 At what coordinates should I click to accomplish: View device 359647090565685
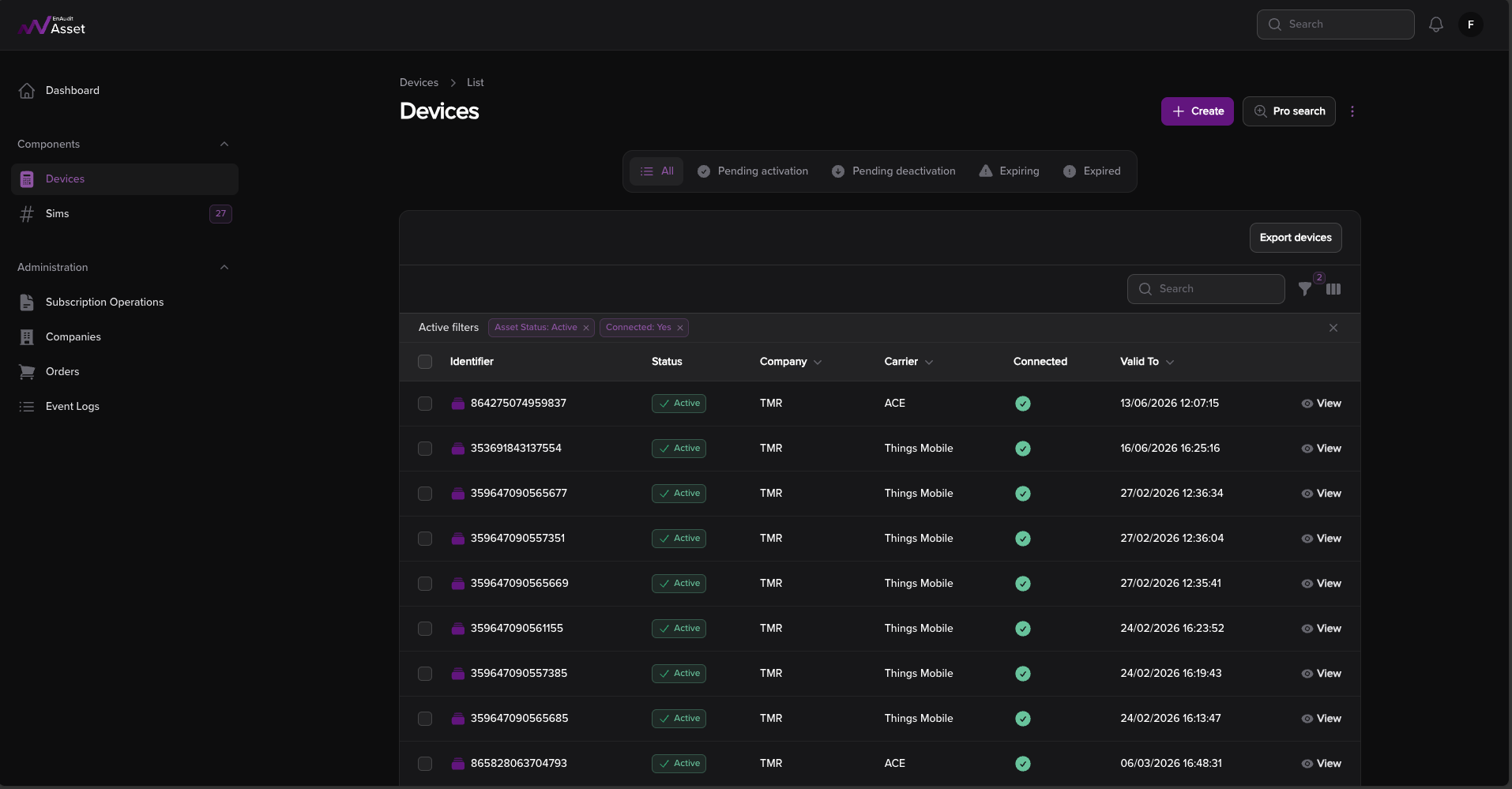pyautogui.click(x=1322, y=719)
